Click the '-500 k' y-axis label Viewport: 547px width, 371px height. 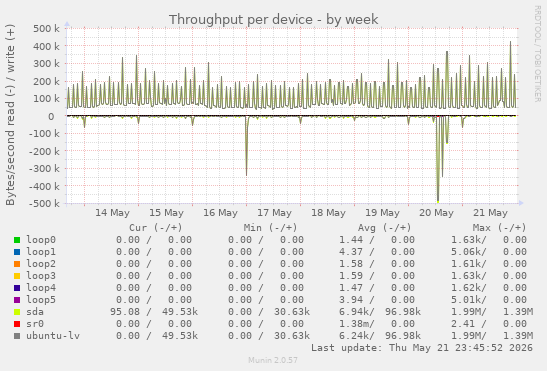44,203
